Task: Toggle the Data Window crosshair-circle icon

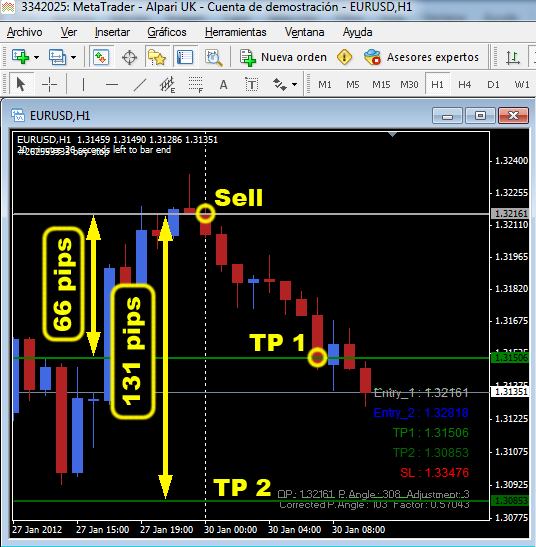Action: pos(129,57)
